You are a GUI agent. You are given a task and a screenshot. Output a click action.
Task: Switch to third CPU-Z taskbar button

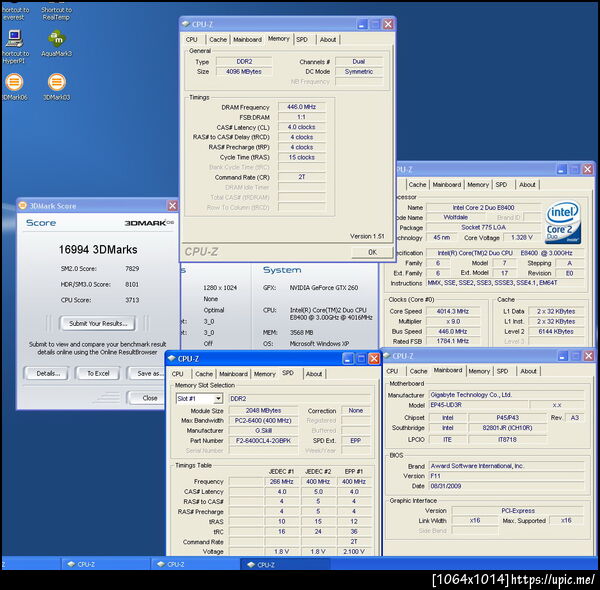285,564
